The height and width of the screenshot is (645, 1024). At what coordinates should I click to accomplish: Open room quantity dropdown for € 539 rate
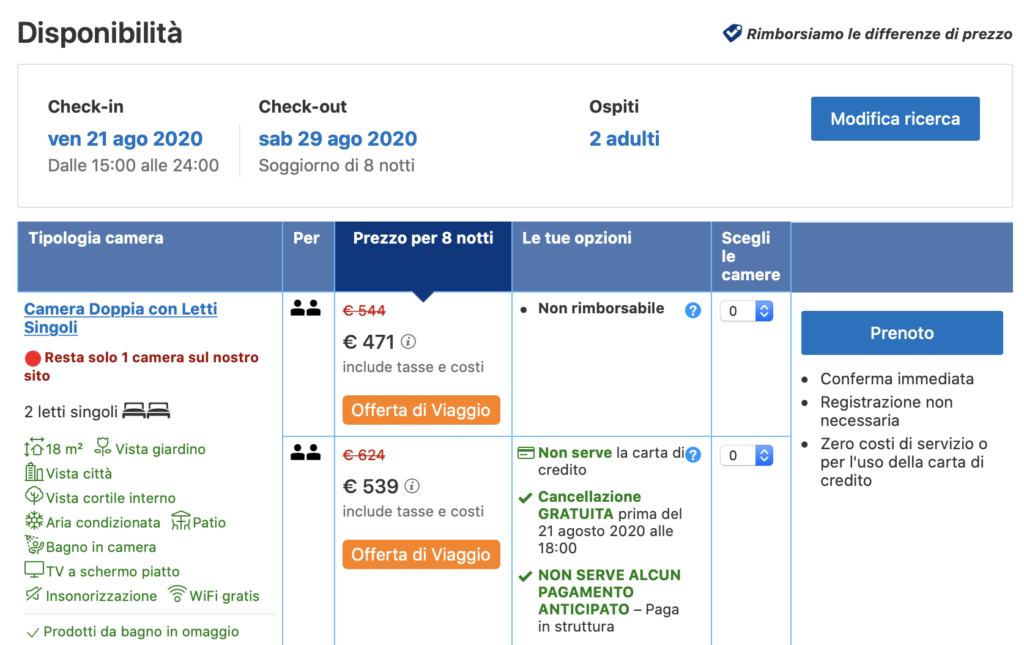click(x=748, y=455)
